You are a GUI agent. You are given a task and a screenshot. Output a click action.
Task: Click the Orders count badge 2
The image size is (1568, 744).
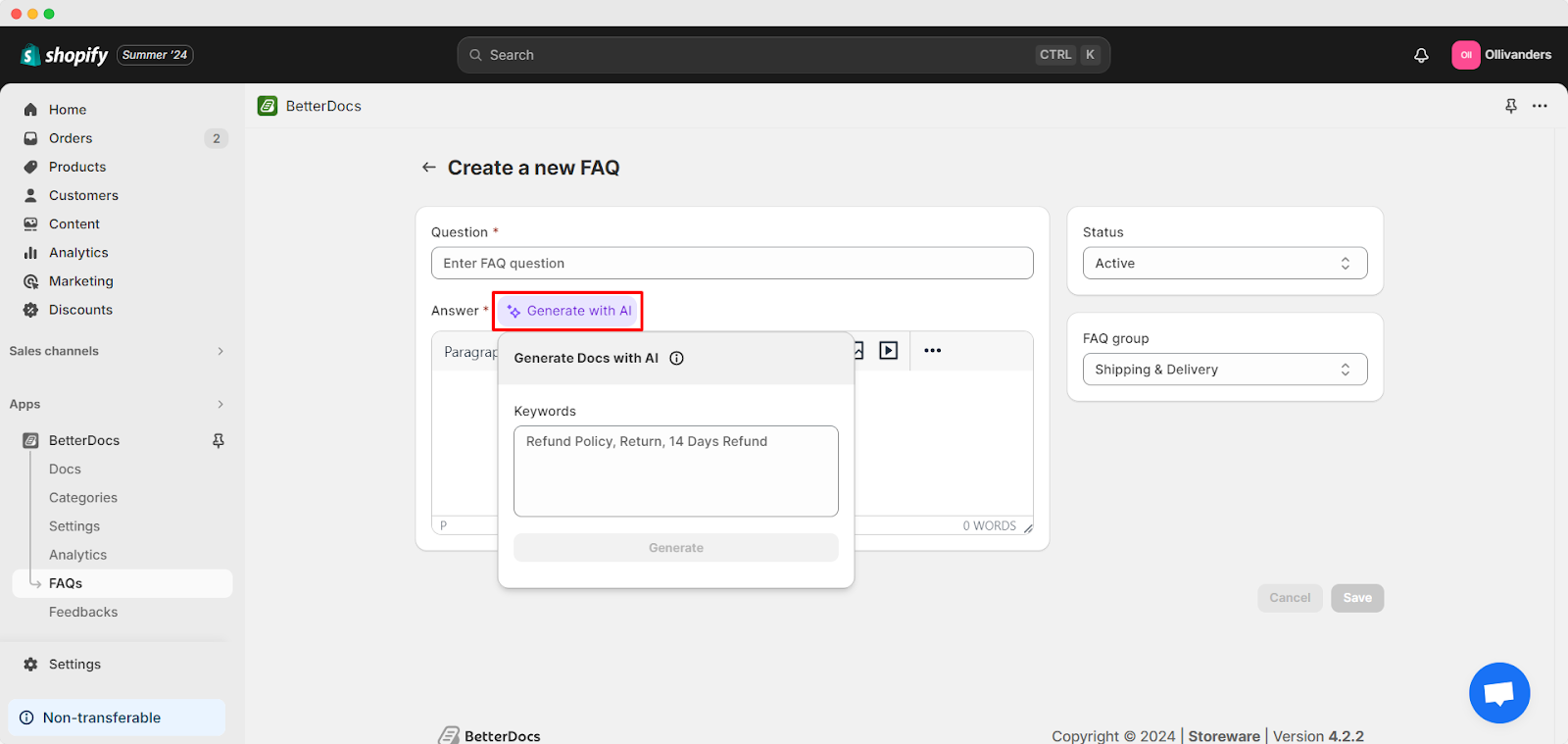(217, 138)
